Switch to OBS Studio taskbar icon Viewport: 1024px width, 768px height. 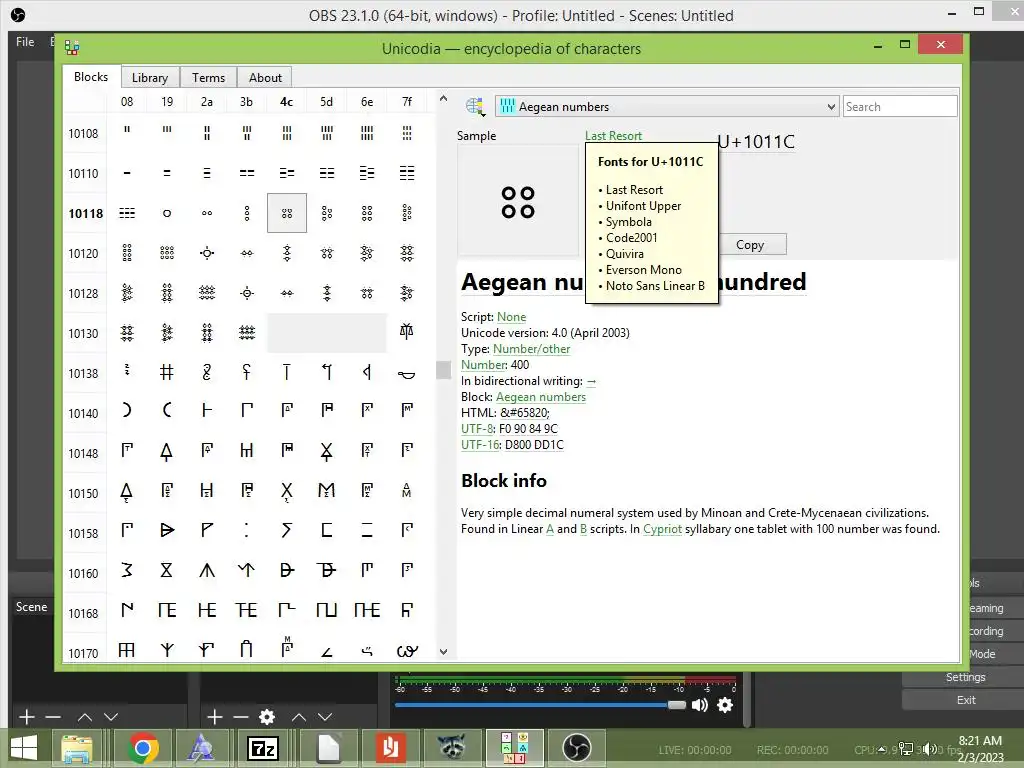[577, 748]
